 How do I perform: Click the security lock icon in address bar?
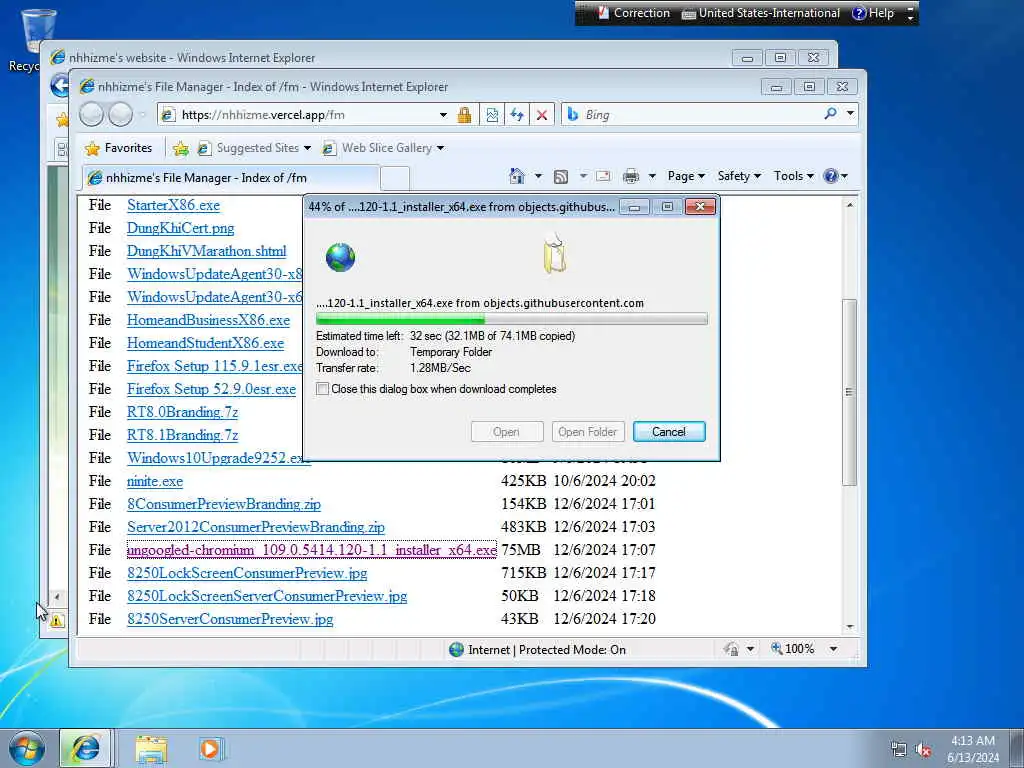tap(464, 115)
